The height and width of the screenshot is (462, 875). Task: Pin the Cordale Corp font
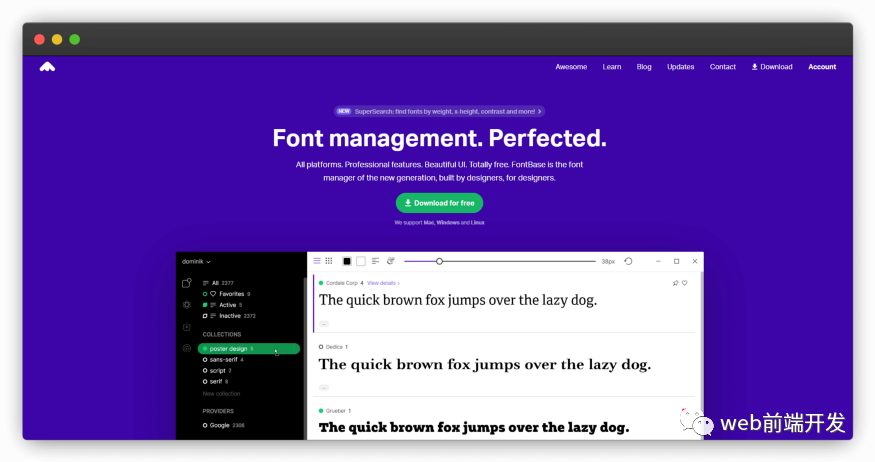[675, 283]
